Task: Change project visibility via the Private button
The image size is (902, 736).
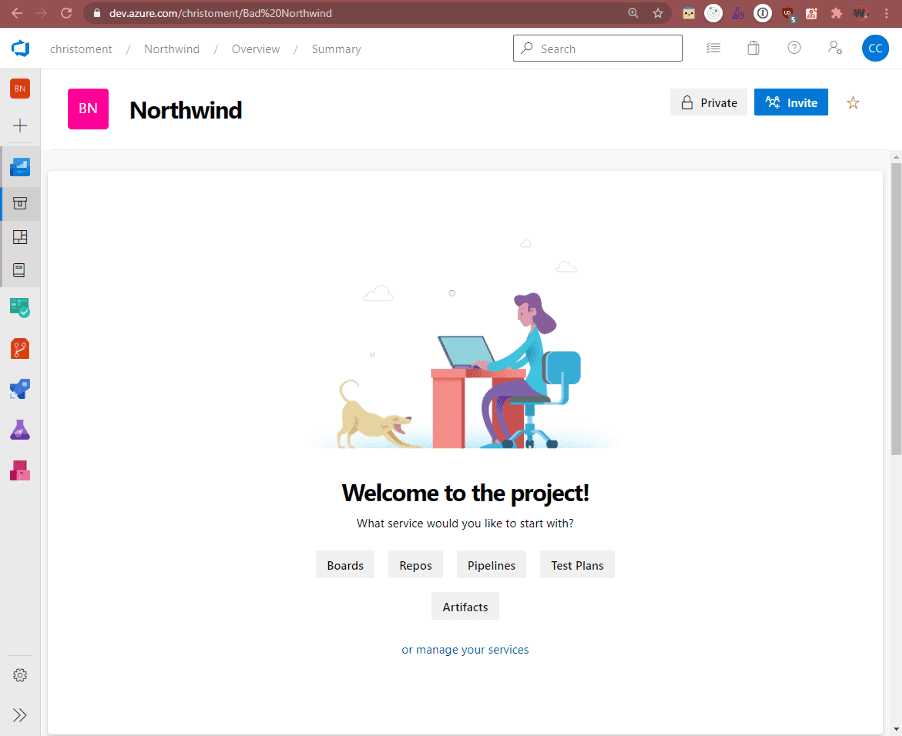Action: pos(708,103)
